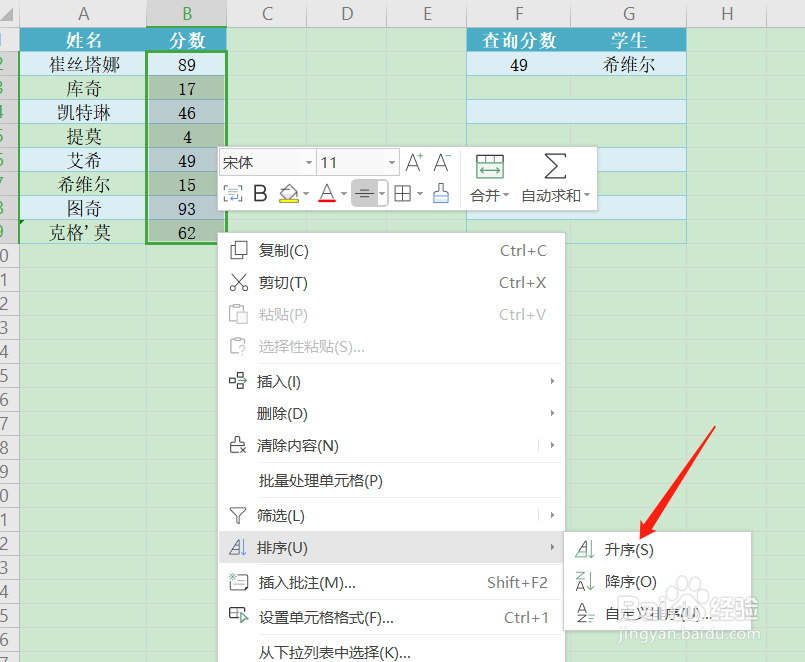Screen dimensions: 805x662
Task: Select the format painter brush icon
Action: point(441,194)
